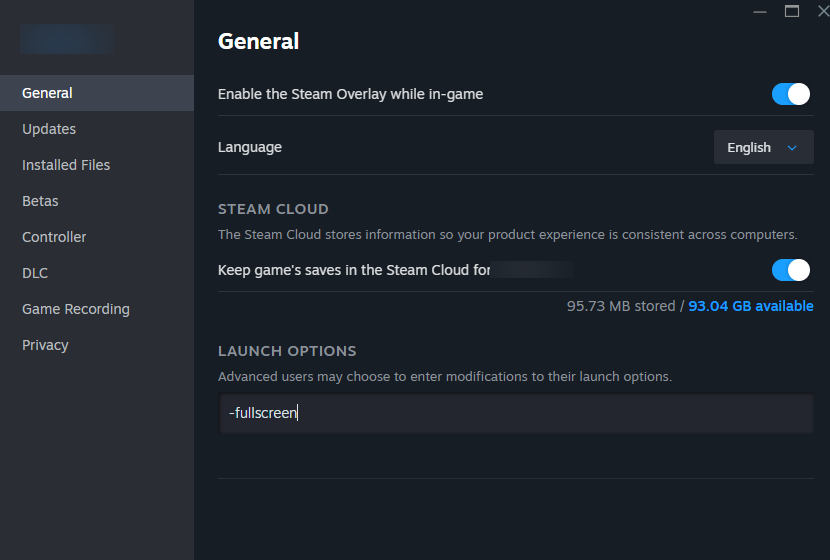Turn off Steam Cloud saves toggle

click(x=790, y=270)
